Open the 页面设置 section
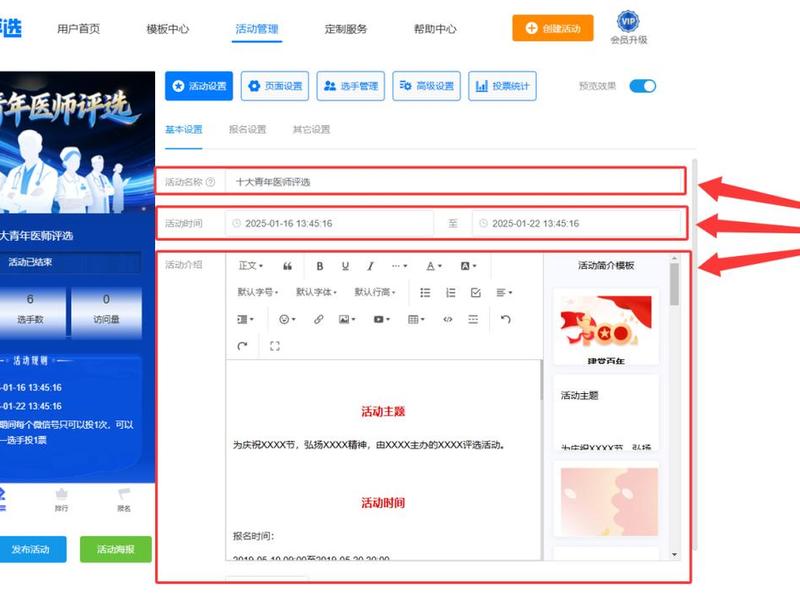This screenshot has height=600, width=800. [x=274, y=86]
